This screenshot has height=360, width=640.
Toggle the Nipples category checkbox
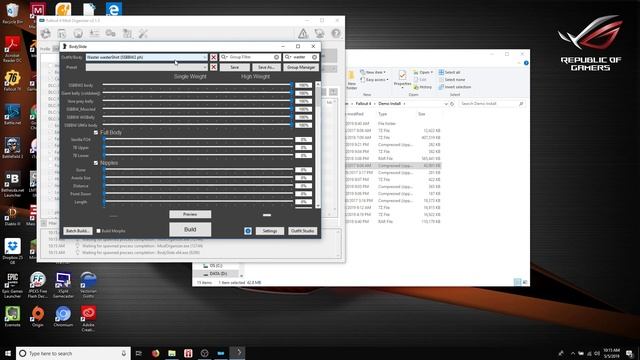pyautogui.click(x=96, y=163)
